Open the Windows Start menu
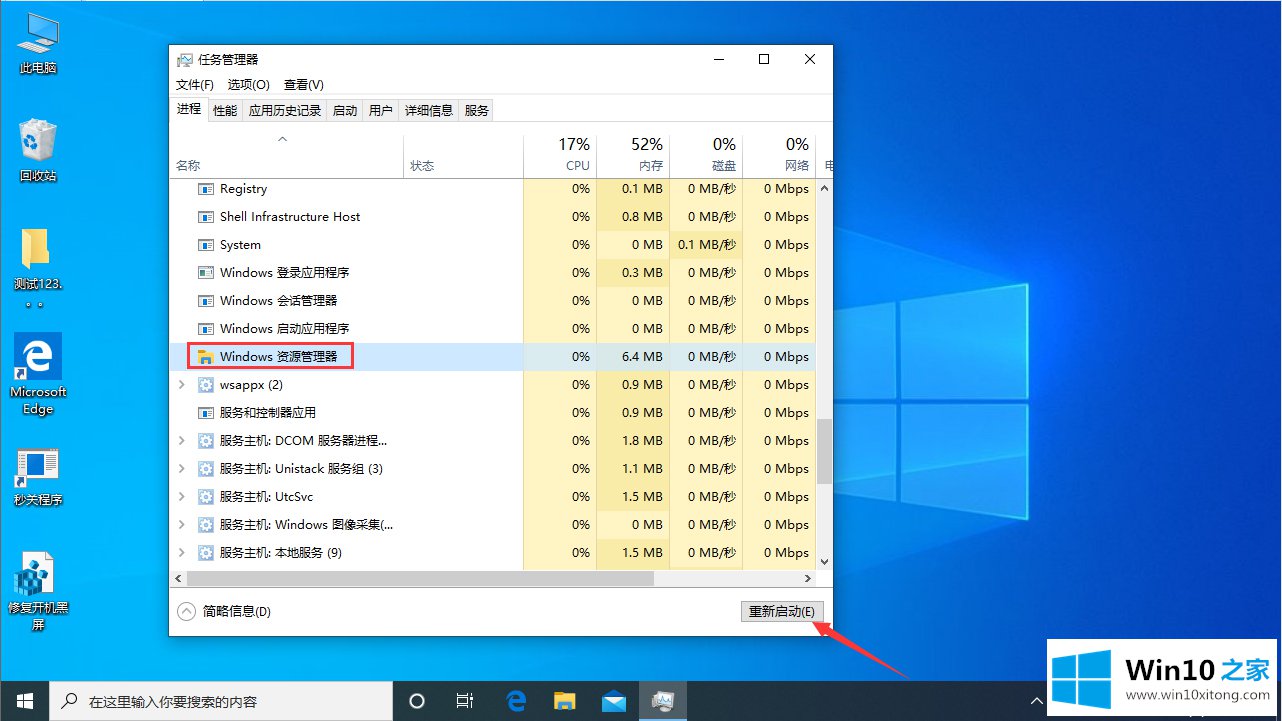The image size is (1282, 721). pyautogui.click(x=24, y=701)
